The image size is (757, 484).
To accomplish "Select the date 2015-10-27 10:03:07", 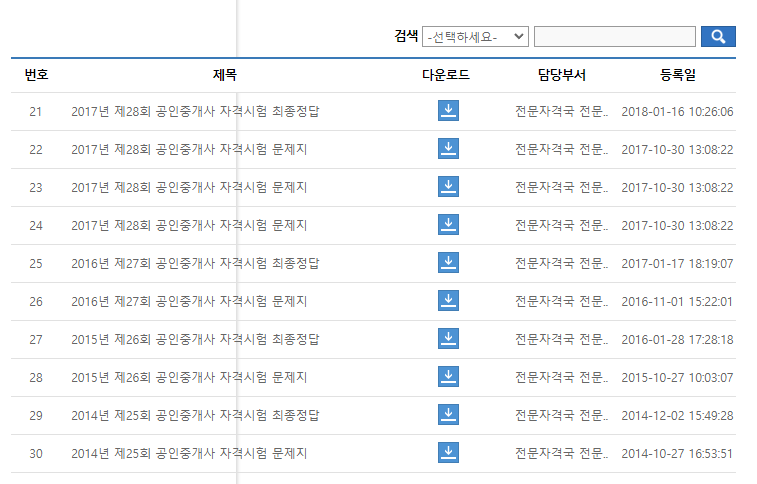I will tap(677, 378).
